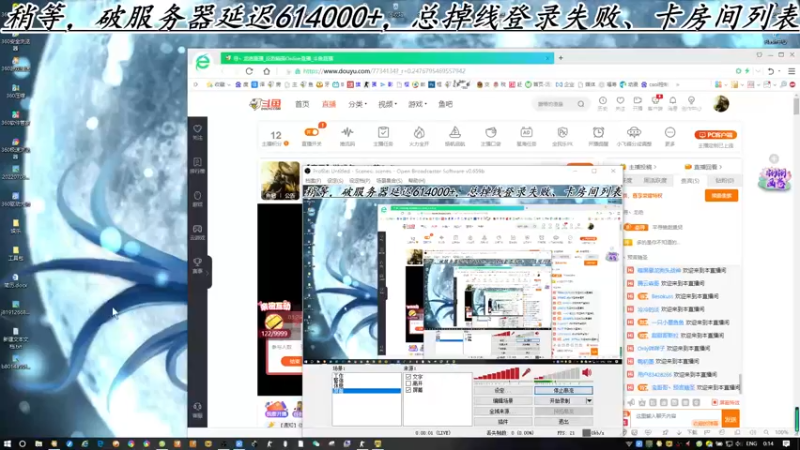Click the OBS microphone icon
The image size is (800, 450).
526,373
